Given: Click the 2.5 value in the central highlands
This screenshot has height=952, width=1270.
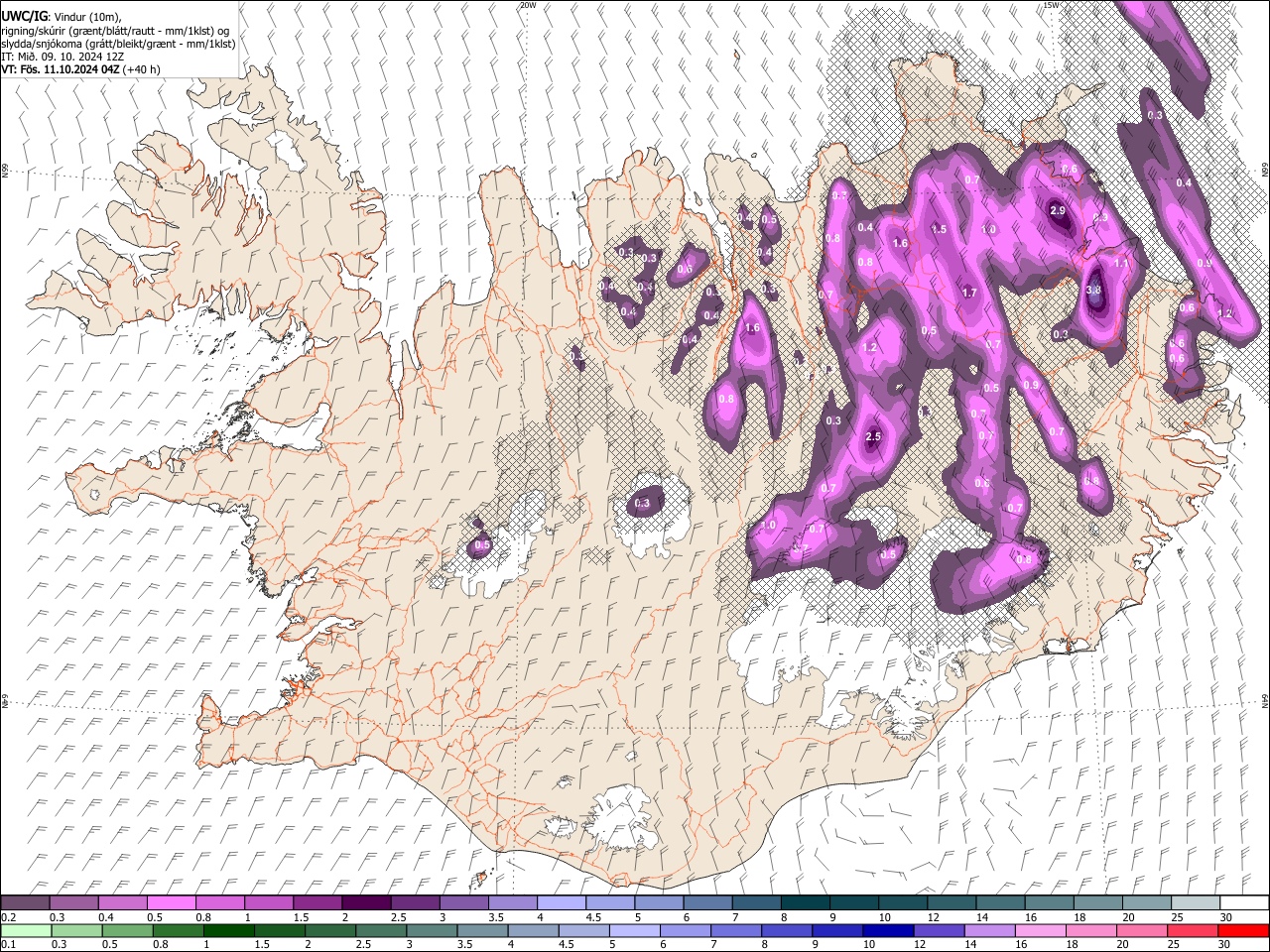Looking at the screenshot, I should (873, 437).
